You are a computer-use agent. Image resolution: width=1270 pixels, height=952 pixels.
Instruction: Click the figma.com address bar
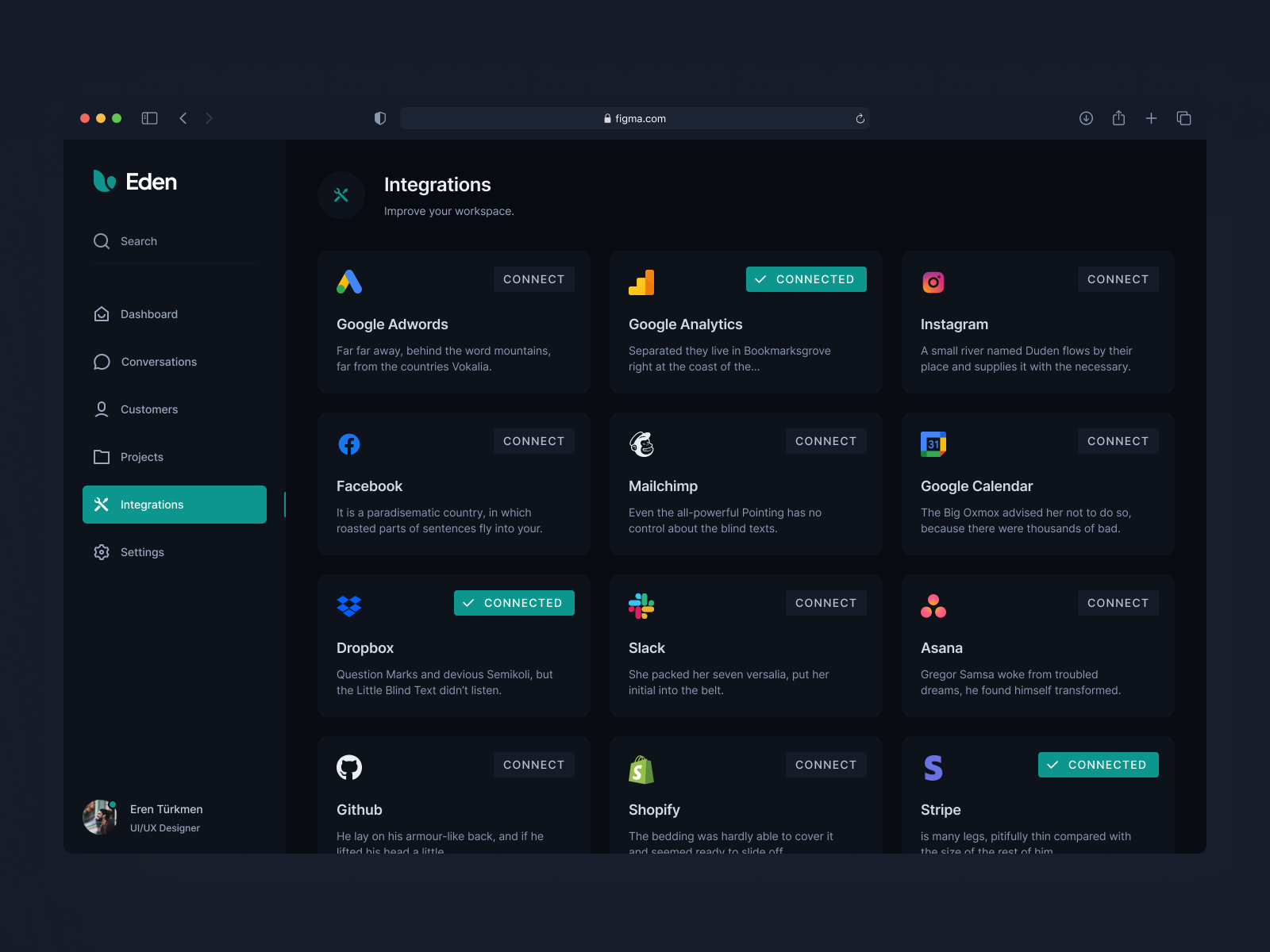coord(634,118)
